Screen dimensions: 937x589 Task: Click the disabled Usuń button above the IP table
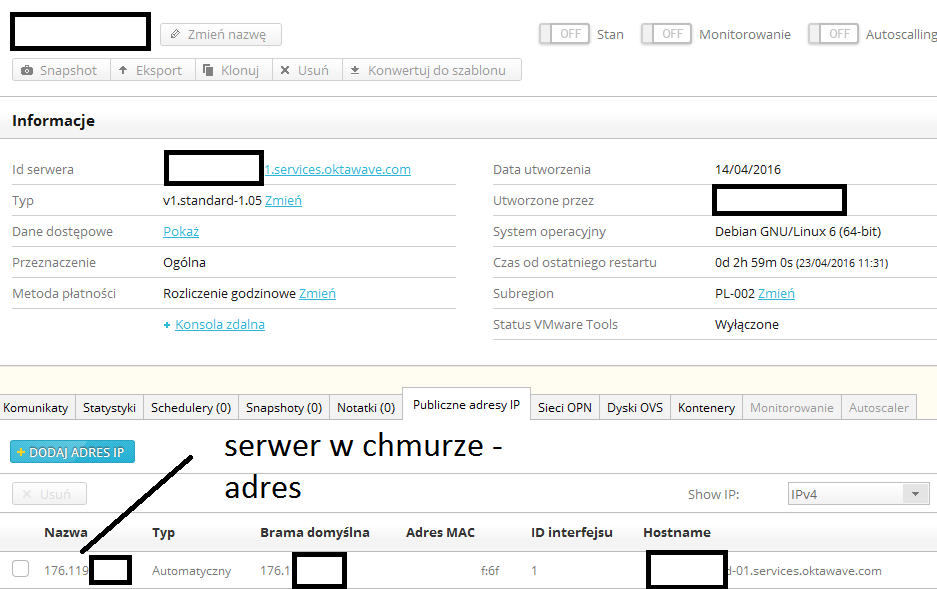(x=49, y=494)
